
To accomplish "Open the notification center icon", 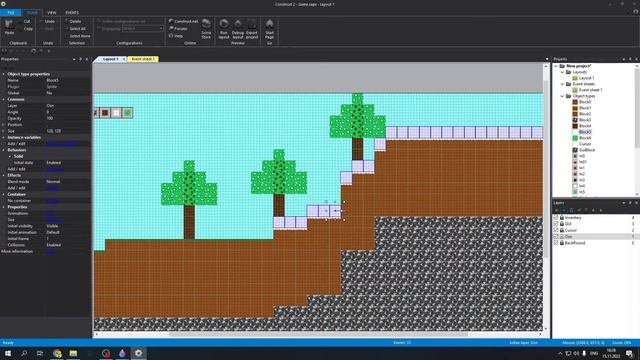I will 630,353.
